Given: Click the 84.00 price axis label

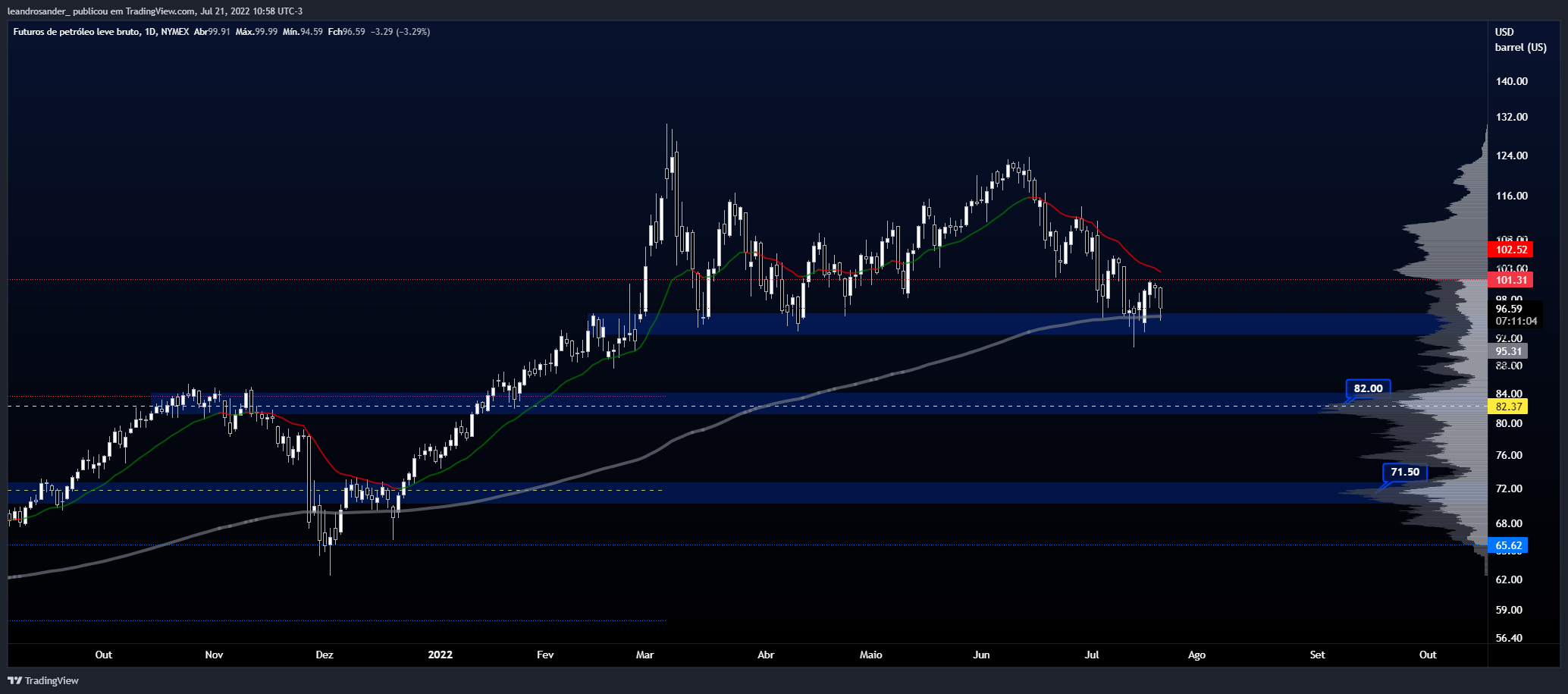Looking at the screenshot, I should pyautogui.click(x=1509, y=394).
